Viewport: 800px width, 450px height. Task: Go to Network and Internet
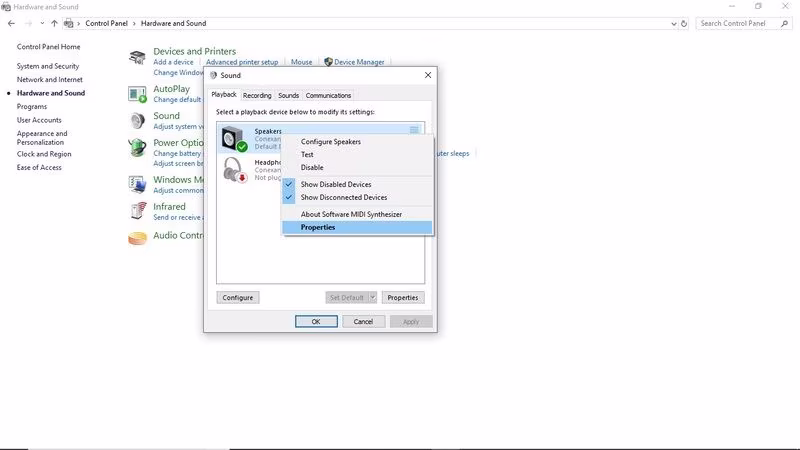(x=49, y=80)
